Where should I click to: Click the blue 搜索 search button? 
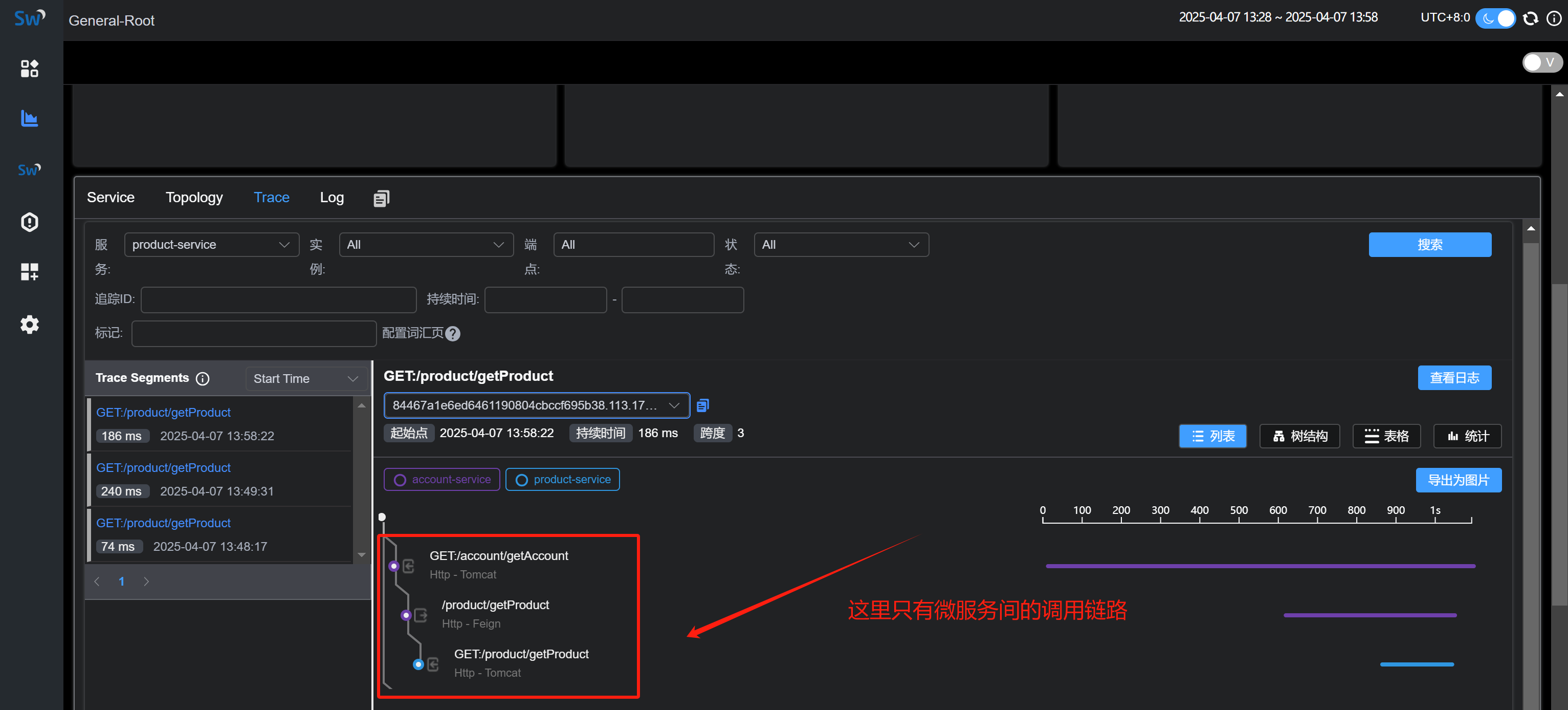pyautogui.click(x=1429, y=245)
